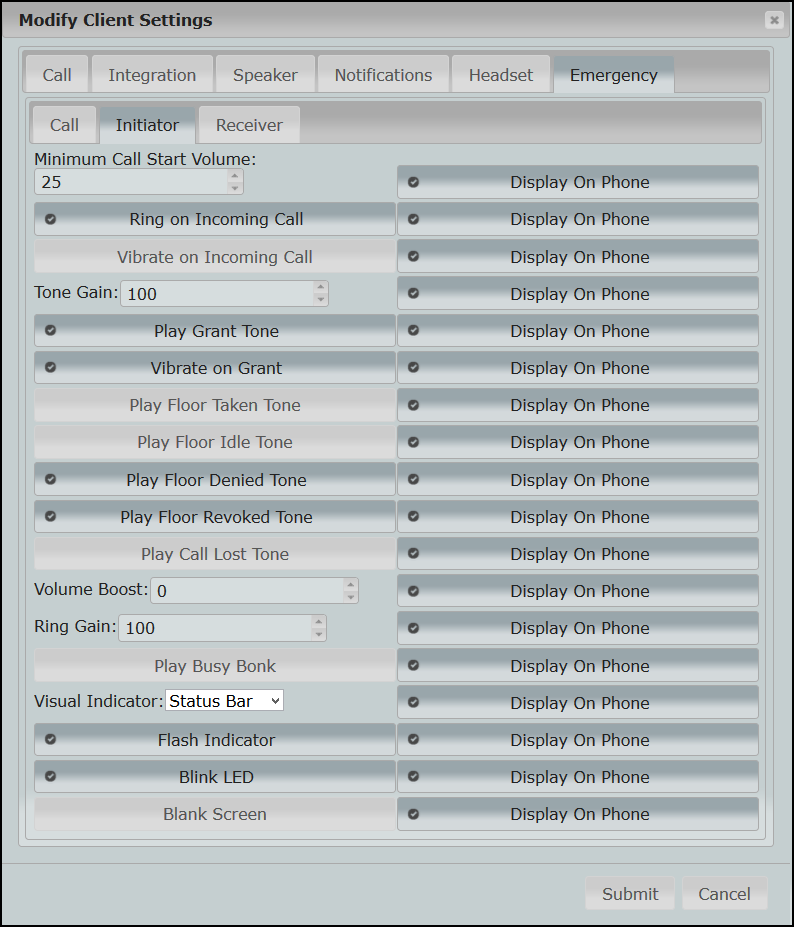Toggle Display On Phone beside Play Busy Bonk
Viewport: 794px width, 927px height.
click(578, 666)
